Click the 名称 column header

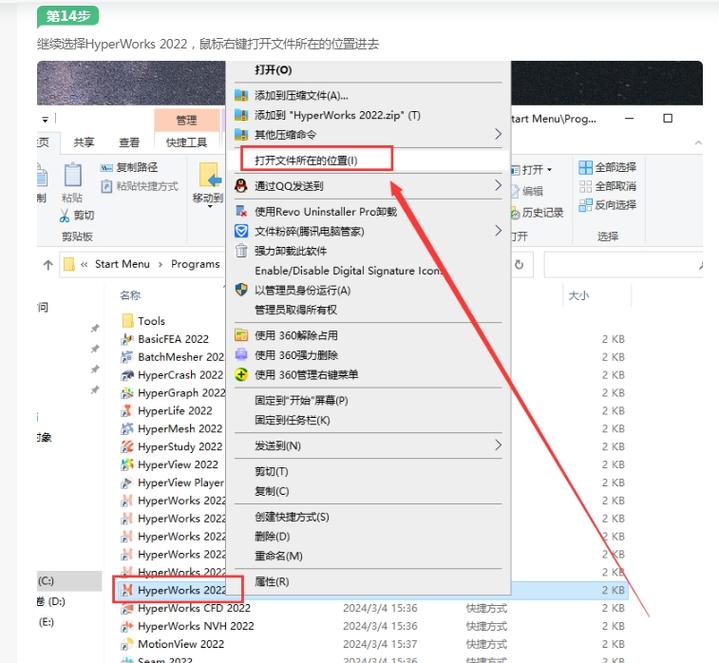[130, 296]
